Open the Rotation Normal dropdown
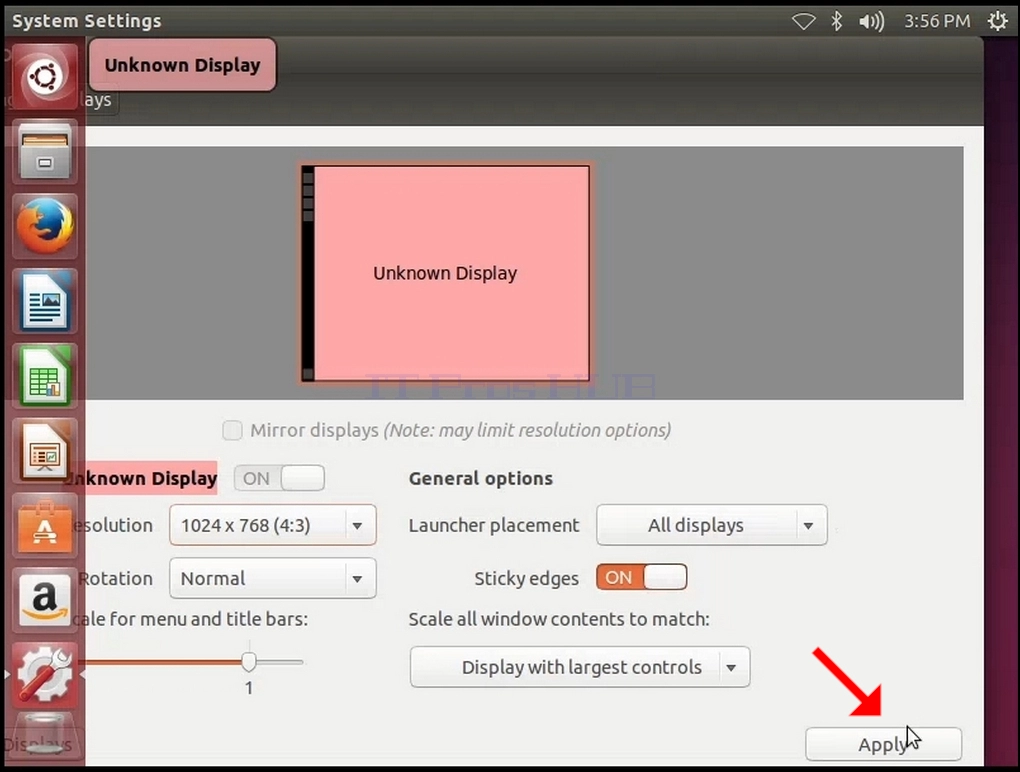This screenshot has height=772, width=1020. [x=273, y=578]
